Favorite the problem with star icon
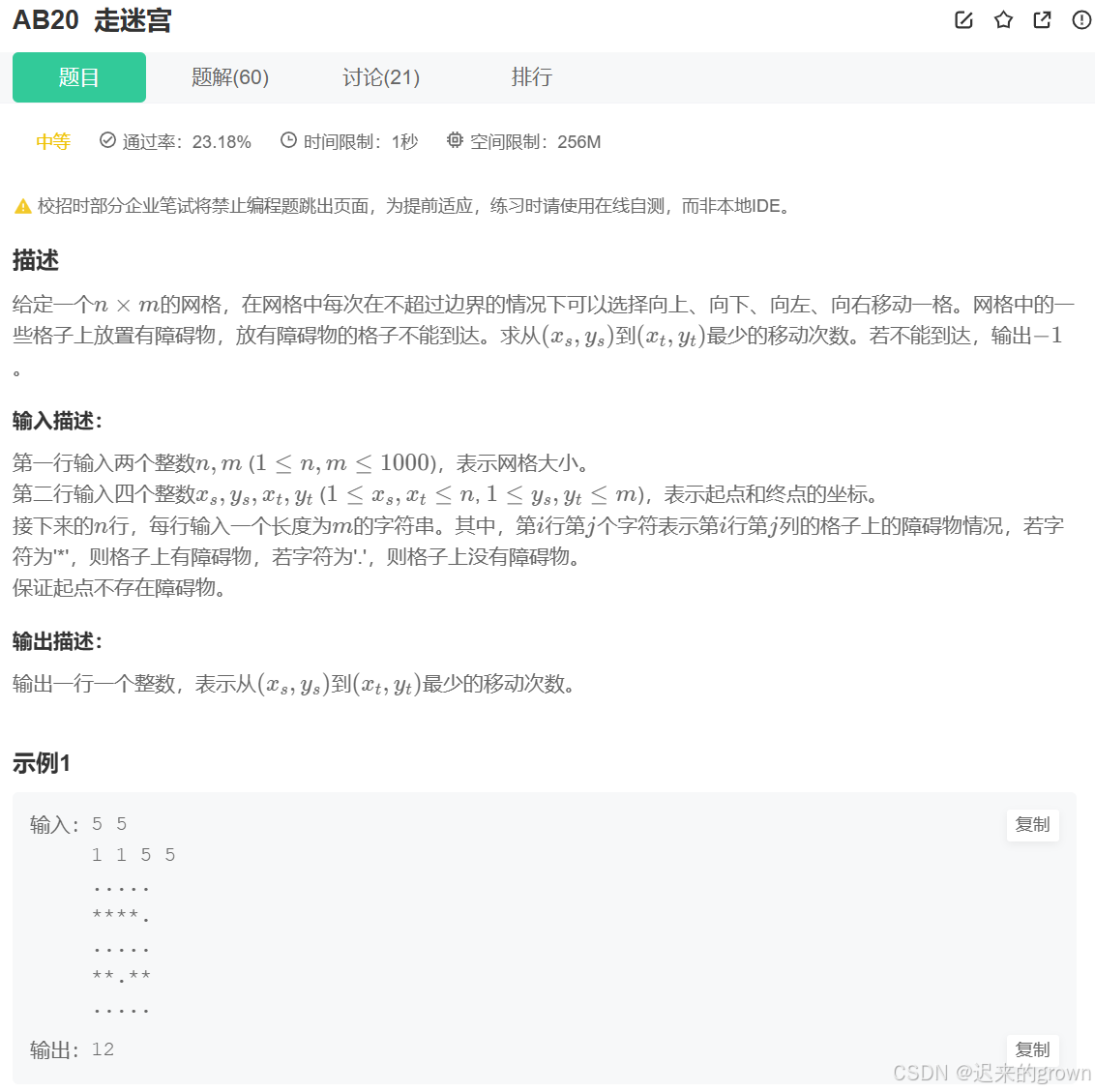Viewport: 1095px width, 1092px height. click(x=1003, y=20)
